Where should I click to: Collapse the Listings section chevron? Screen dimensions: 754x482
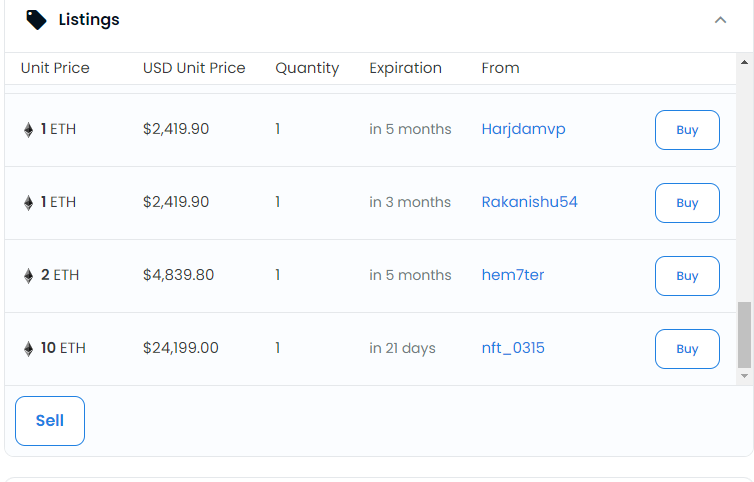720,20
